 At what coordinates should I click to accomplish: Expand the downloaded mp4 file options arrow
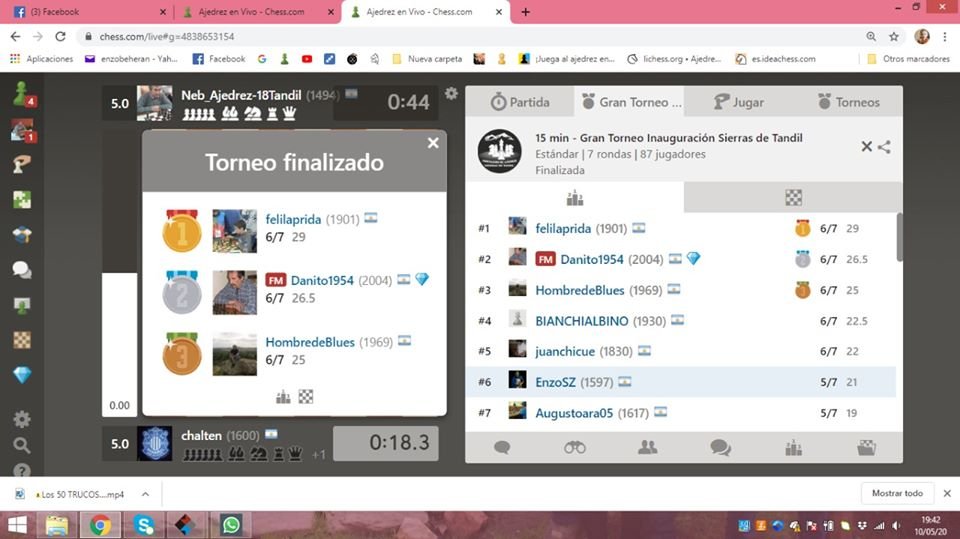tap(145, 494)
